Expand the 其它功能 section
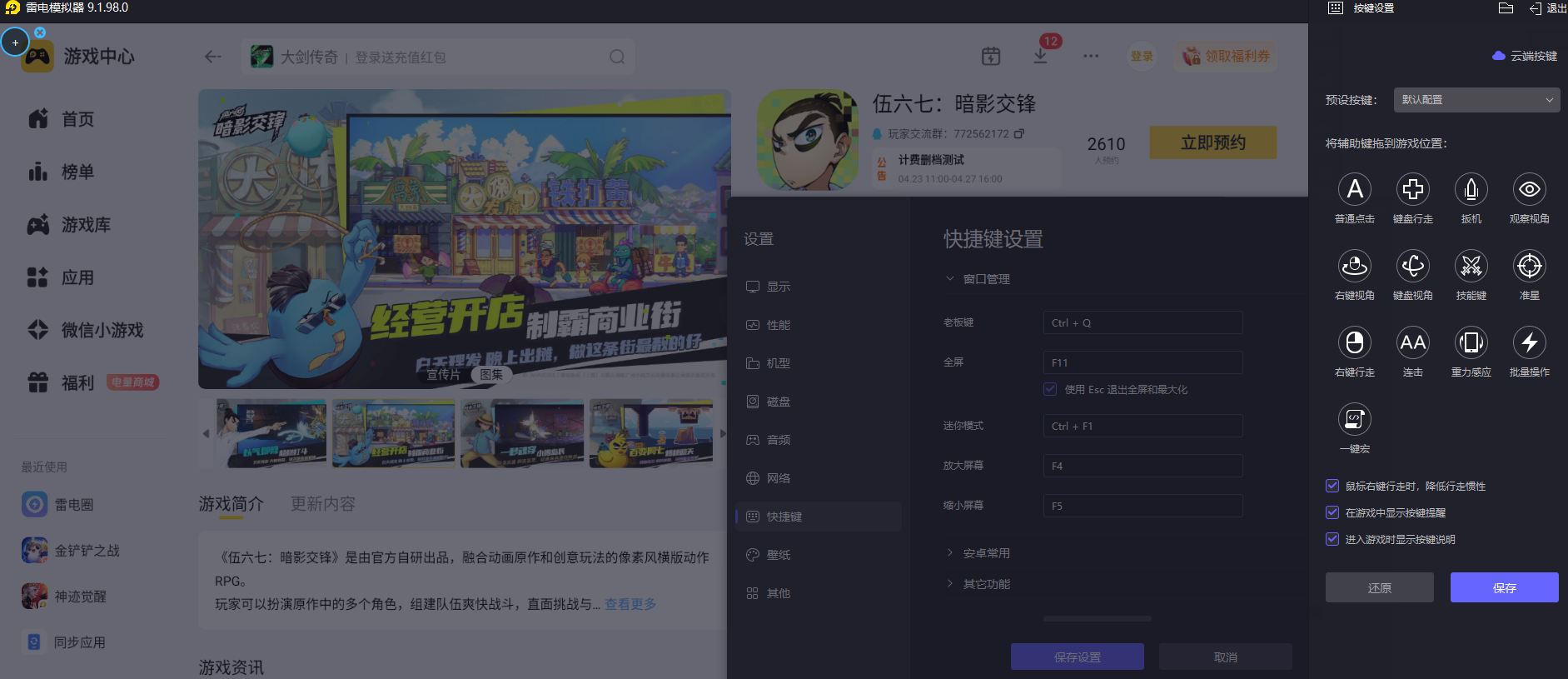Viewport: 1568px width, 679px height. 978,584
